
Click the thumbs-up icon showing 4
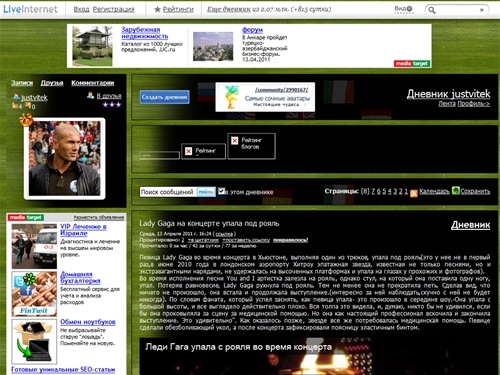[x=15, y=106]
